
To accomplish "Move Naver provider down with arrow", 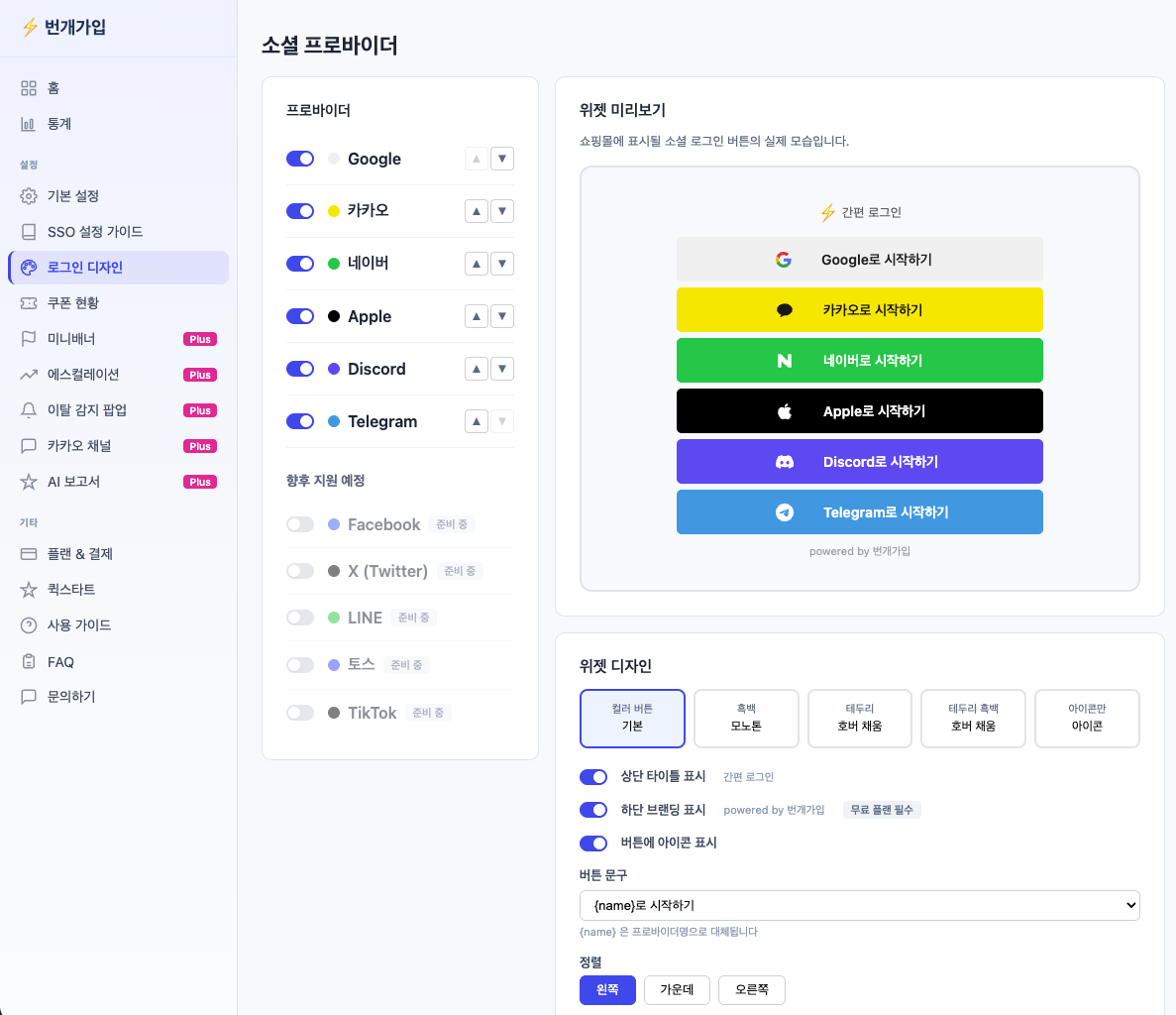I will point(502,264).
